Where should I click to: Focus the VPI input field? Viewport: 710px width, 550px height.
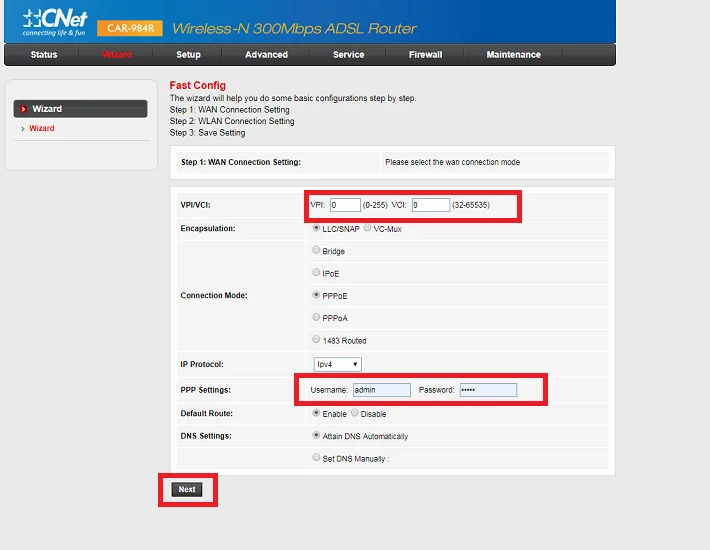pyautogui.click(x=345, y=205)
